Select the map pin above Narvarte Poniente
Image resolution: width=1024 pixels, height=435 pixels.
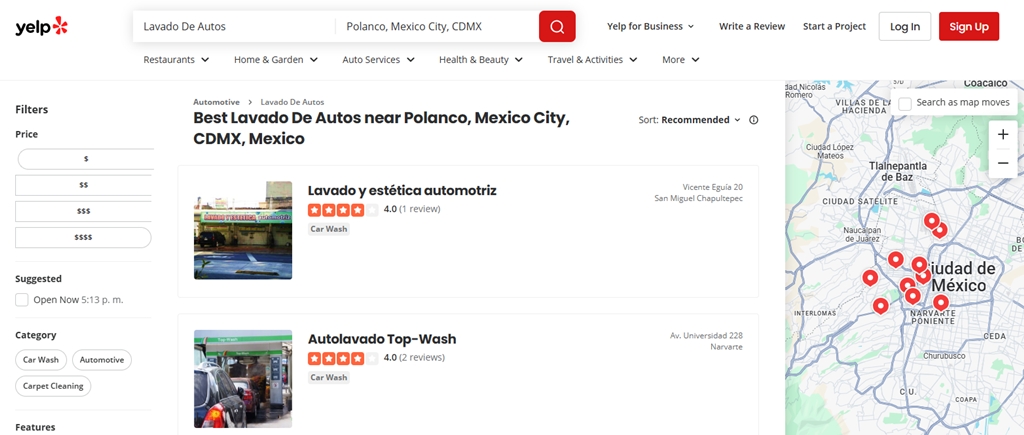click(x=940, y=302)
